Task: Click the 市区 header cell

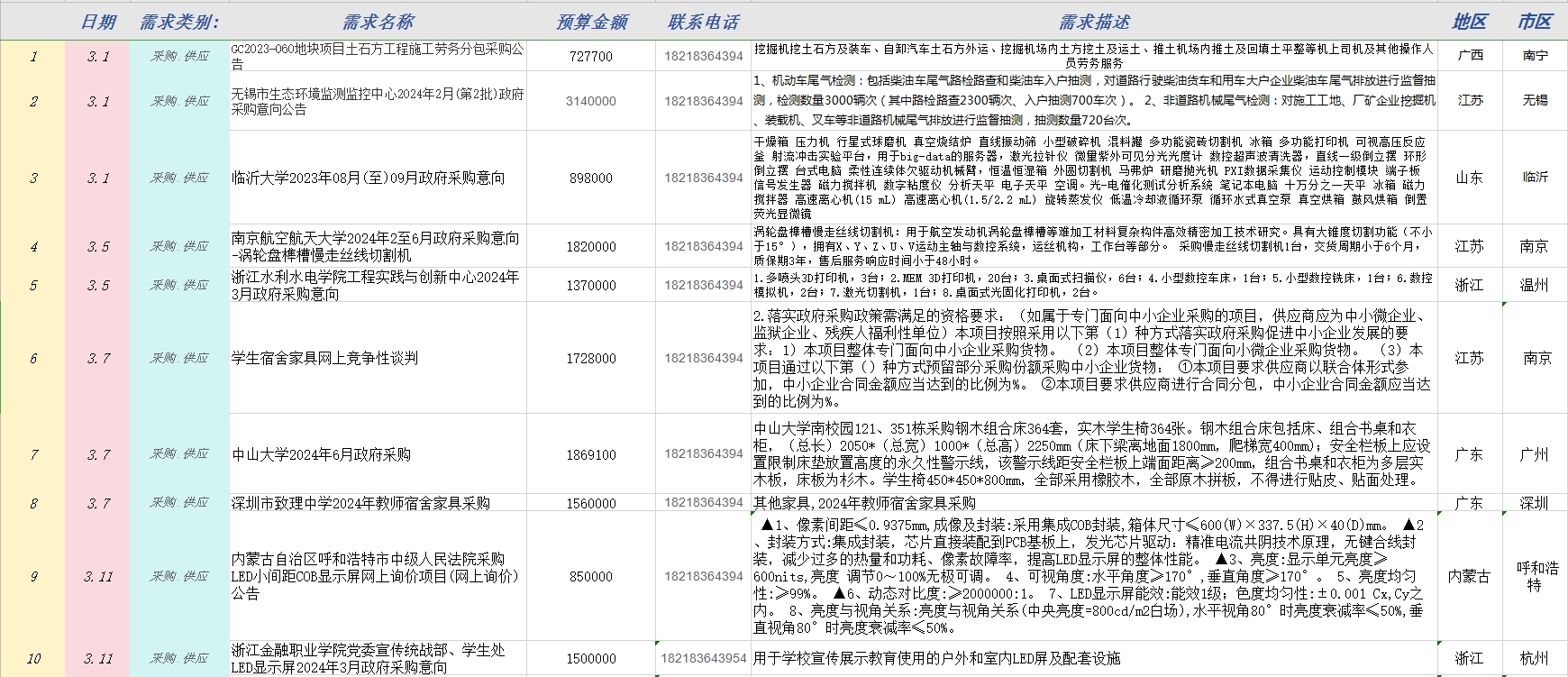Action: (1535, 22)
